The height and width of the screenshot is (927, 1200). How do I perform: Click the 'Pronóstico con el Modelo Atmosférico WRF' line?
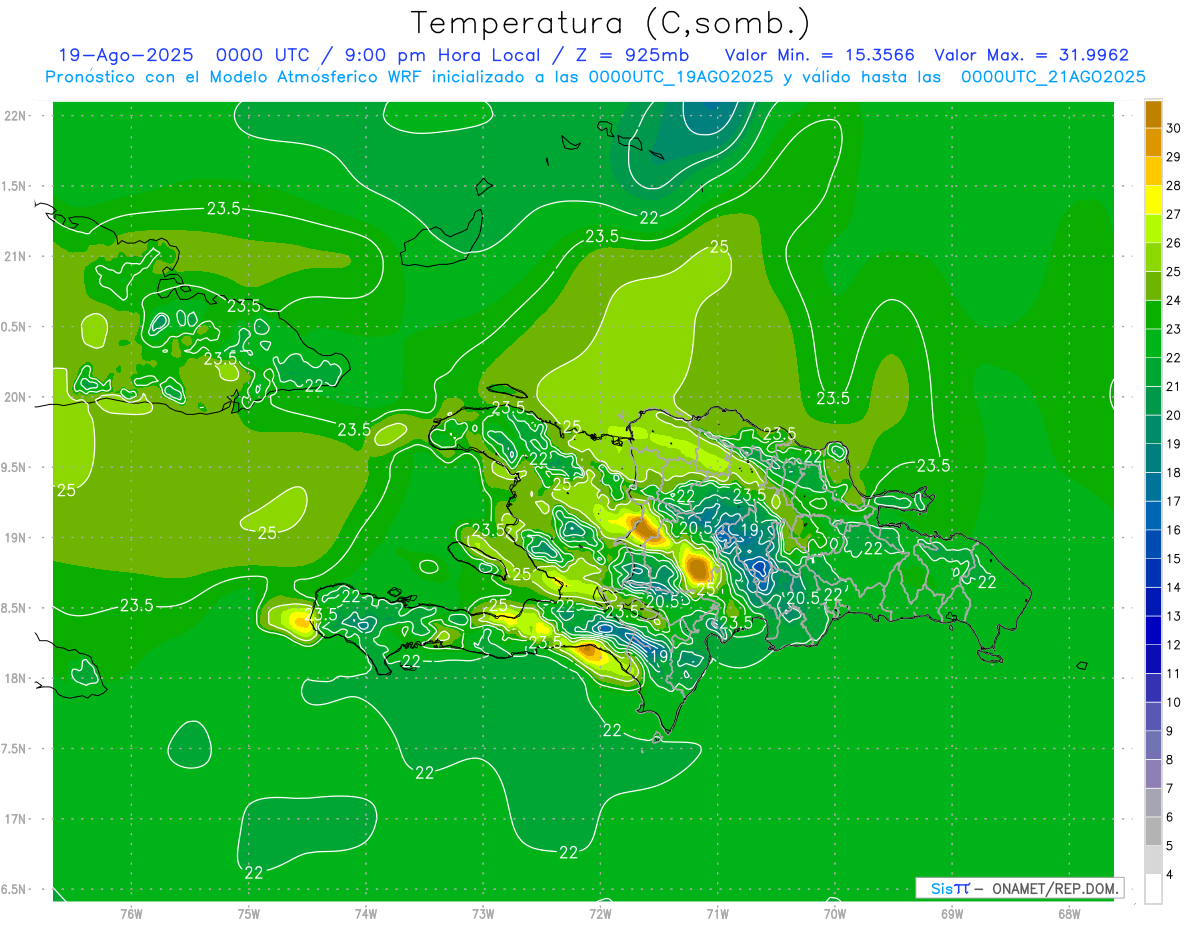coord(596,77)
